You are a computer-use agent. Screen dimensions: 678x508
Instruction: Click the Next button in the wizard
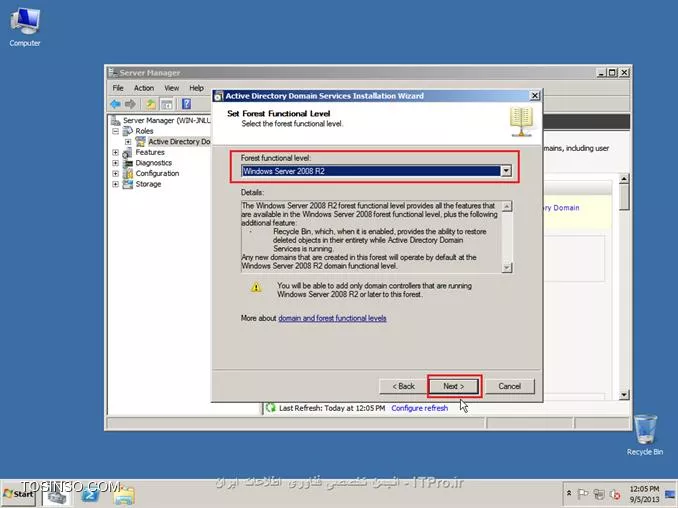[x=454, y=386]
